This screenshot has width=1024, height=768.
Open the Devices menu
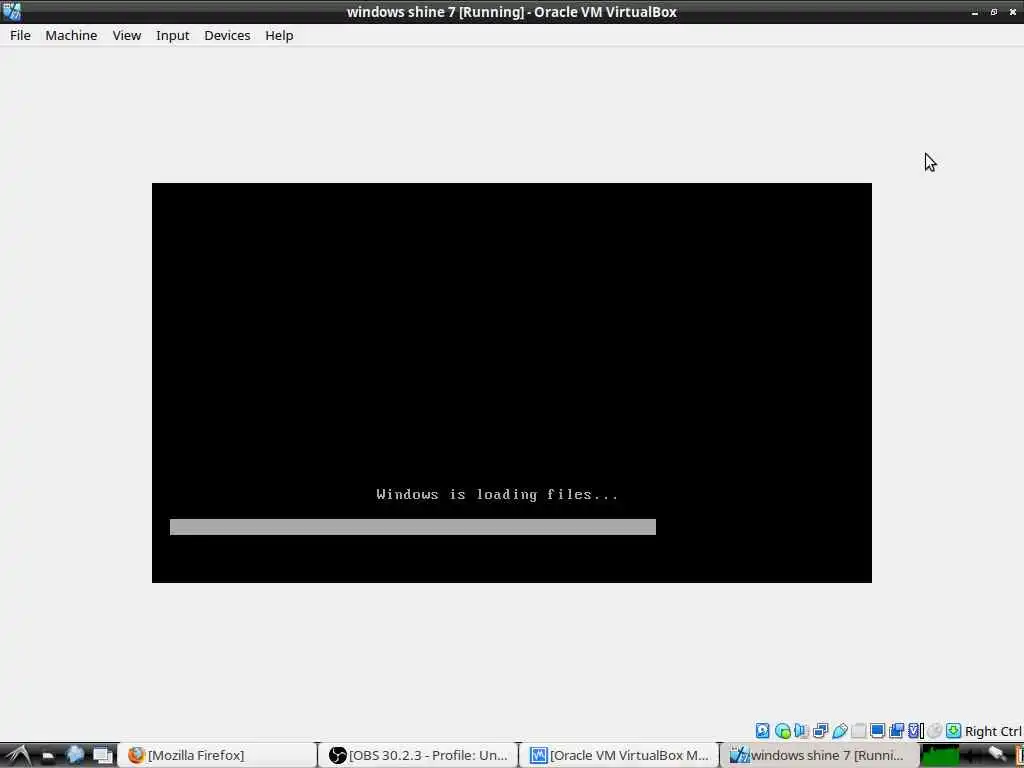click(227, 35)
